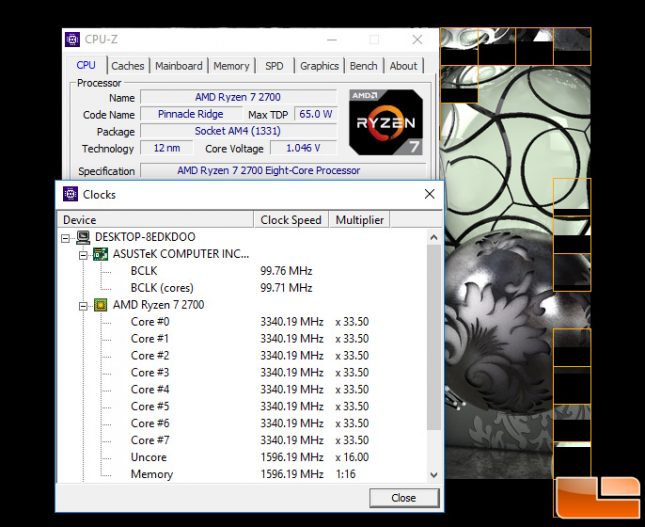Screen dimensions: 645x527
Task: Click the motherboard icon beside ASUSTeK COMPUTER INC
Action: (100, 254)
